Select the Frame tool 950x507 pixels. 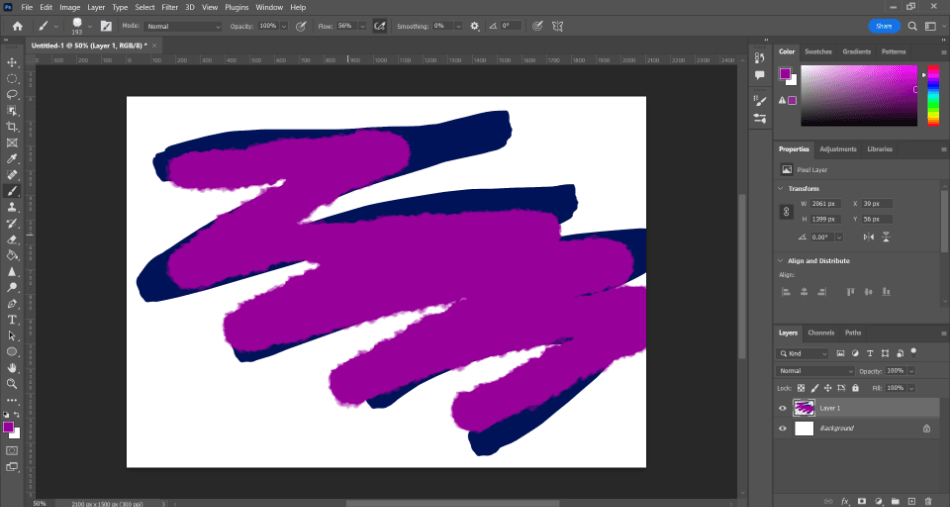[x=12, y=143]
